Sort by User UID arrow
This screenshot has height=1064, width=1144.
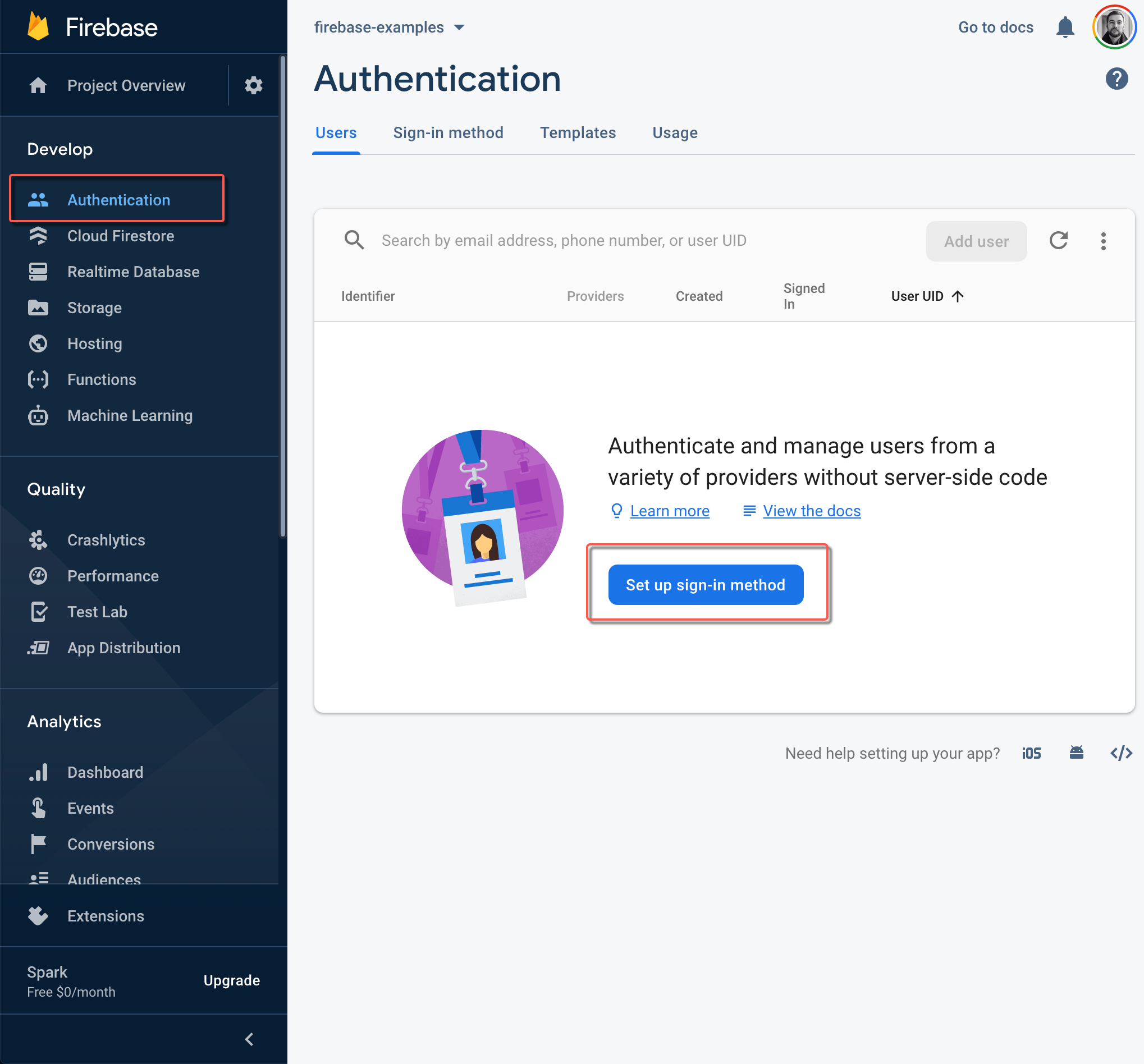[958, 296]
